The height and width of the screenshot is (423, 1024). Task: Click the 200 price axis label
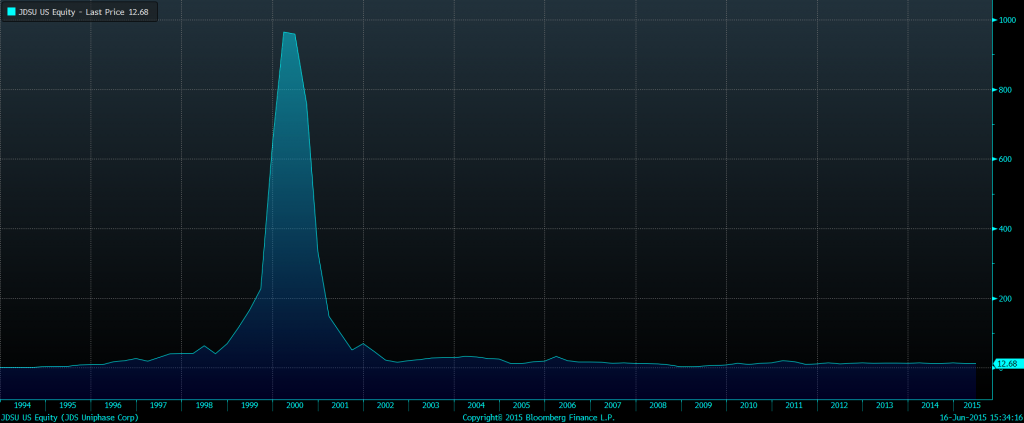[1004, 298]
